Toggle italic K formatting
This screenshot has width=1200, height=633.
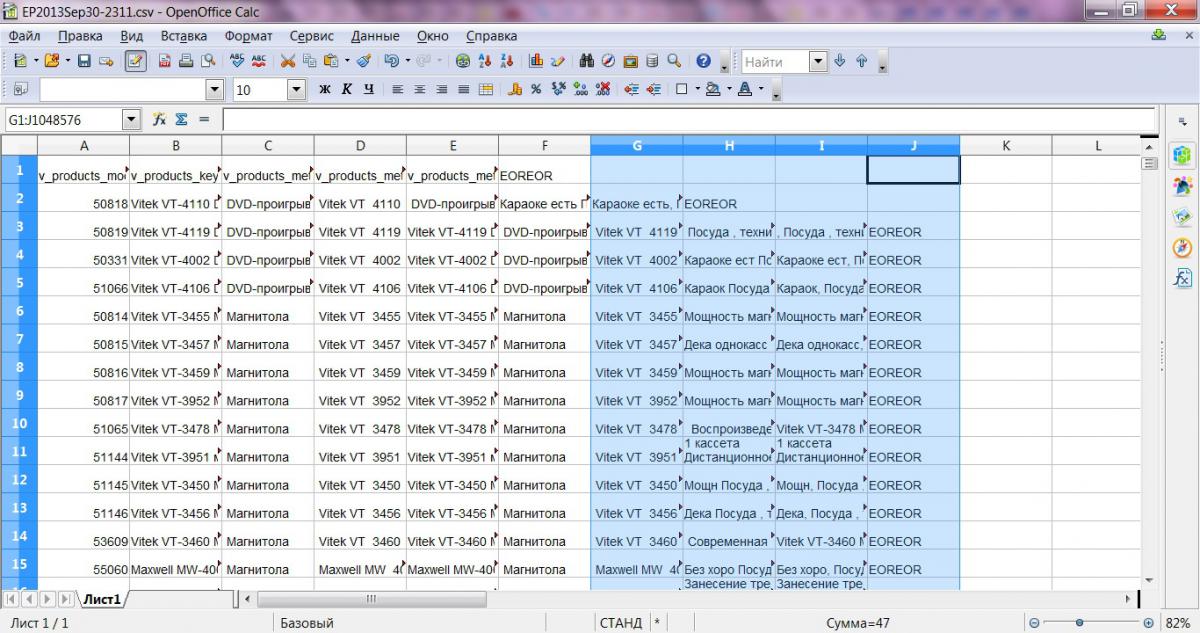coord(347,89)
